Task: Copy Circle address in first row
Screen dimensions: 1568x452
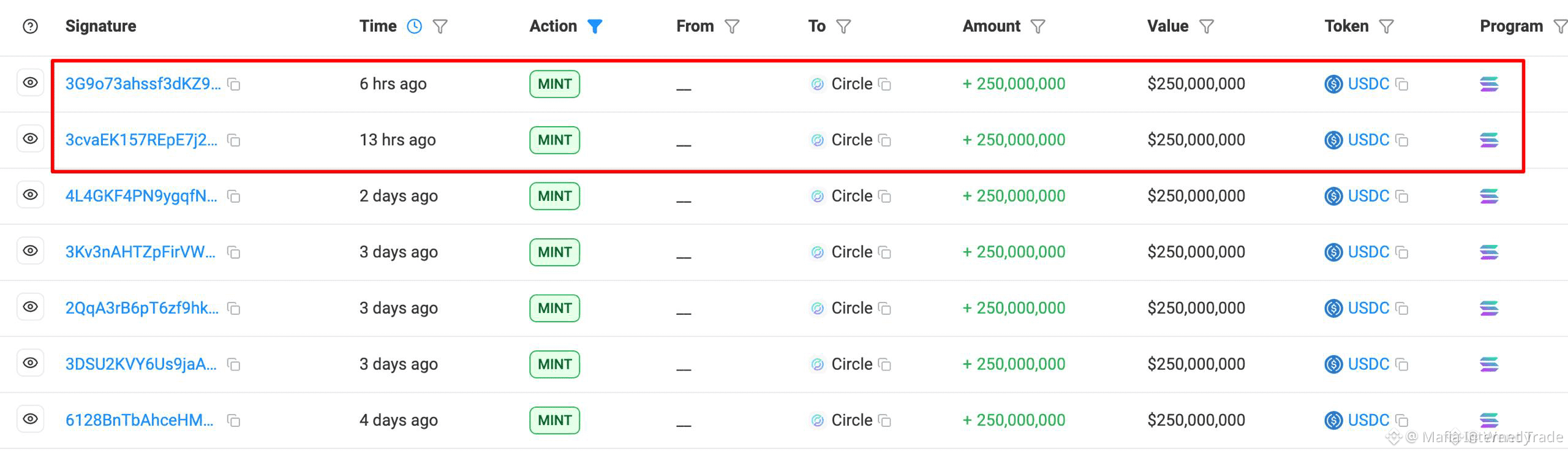Action: click(x=884, y=85)
